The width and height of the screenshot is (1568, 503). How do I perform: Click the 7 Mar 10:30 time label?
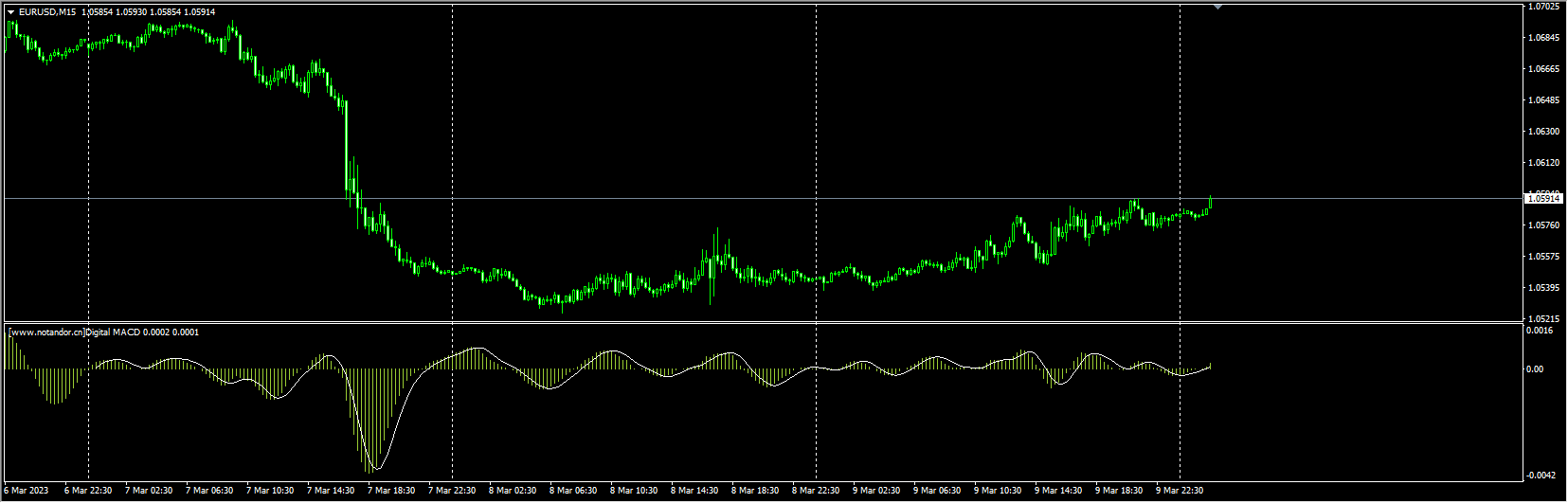click(270, 491)
